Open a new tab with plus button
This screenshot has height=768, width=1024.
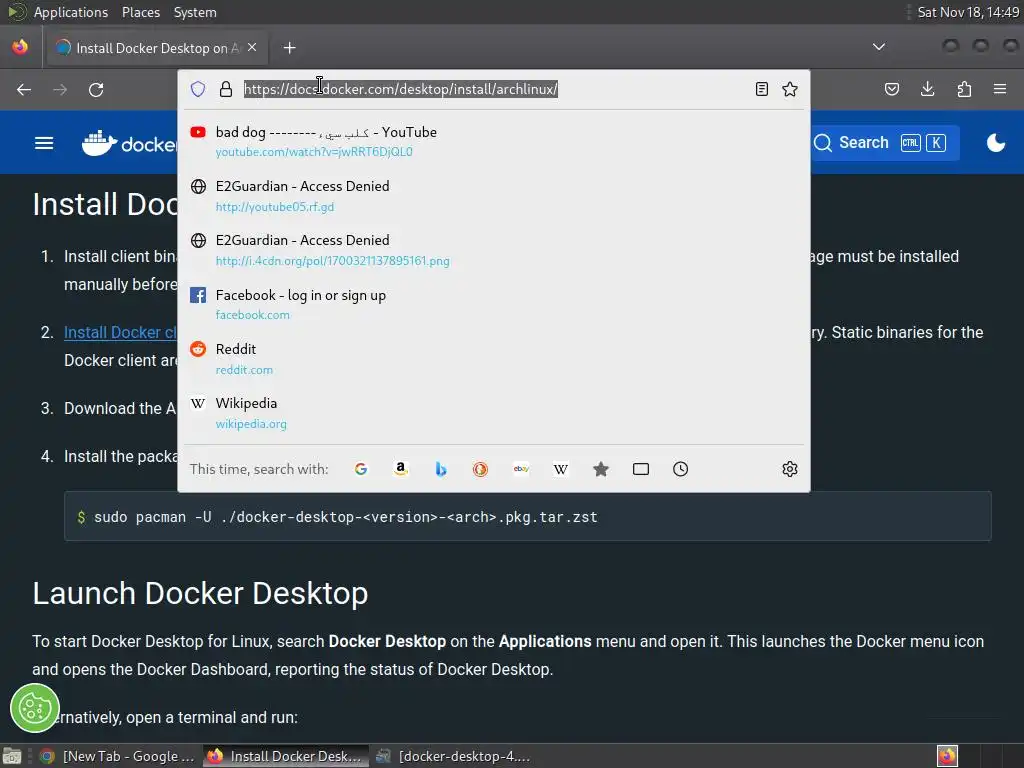(289, 48)
